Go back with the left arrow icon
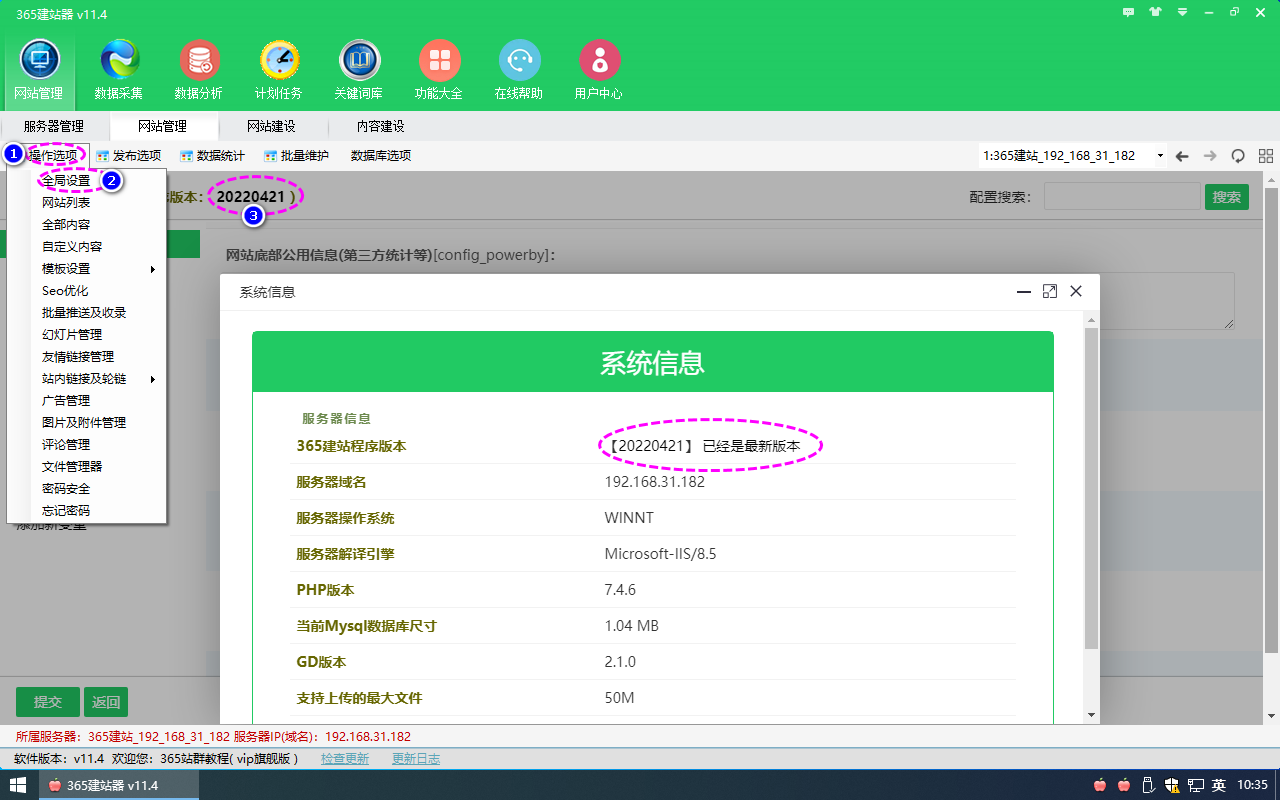This screenshot has width=1280, height=800. 1182,156
